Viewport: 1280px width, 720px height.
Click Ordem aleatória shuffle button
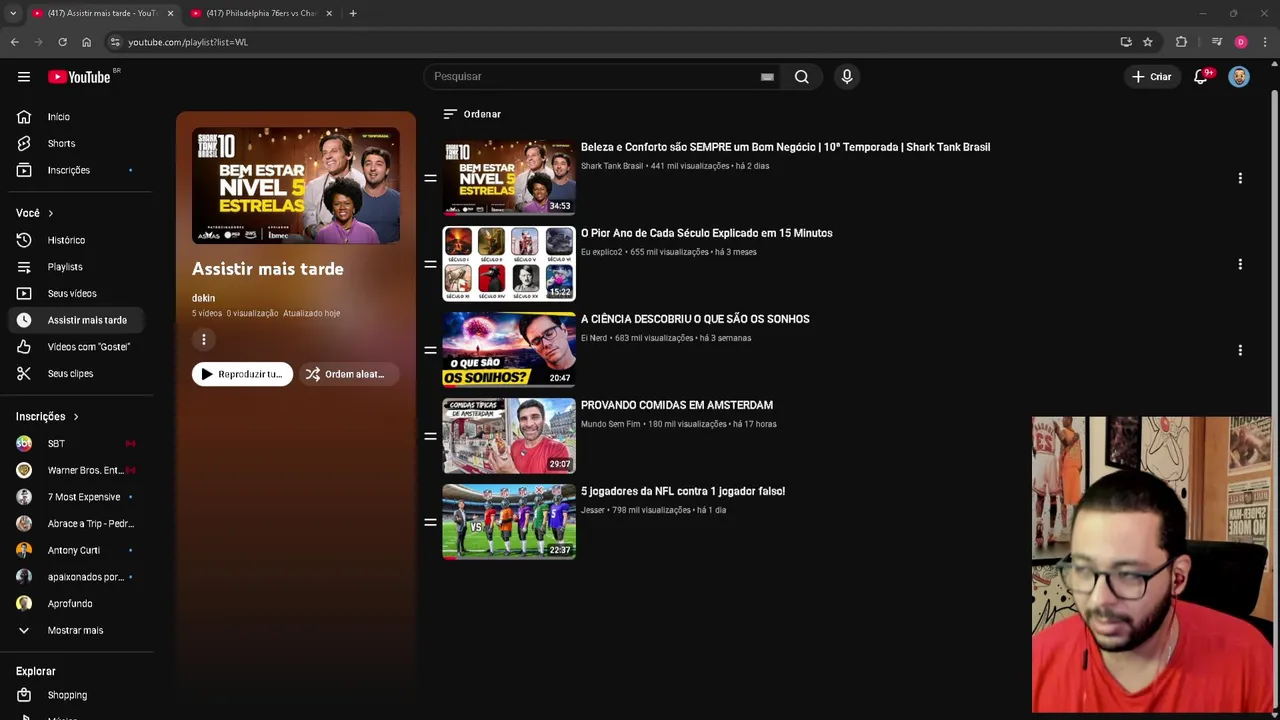(x=348, y=374)
